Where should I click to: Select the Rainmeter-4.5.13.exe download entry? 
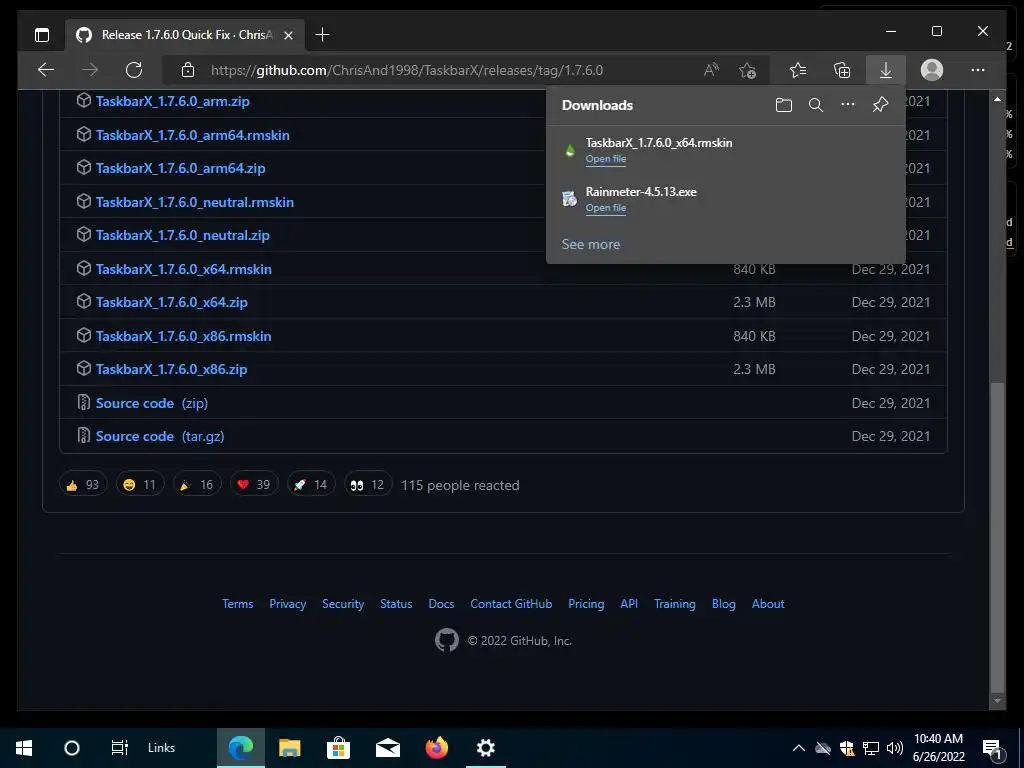726,199
